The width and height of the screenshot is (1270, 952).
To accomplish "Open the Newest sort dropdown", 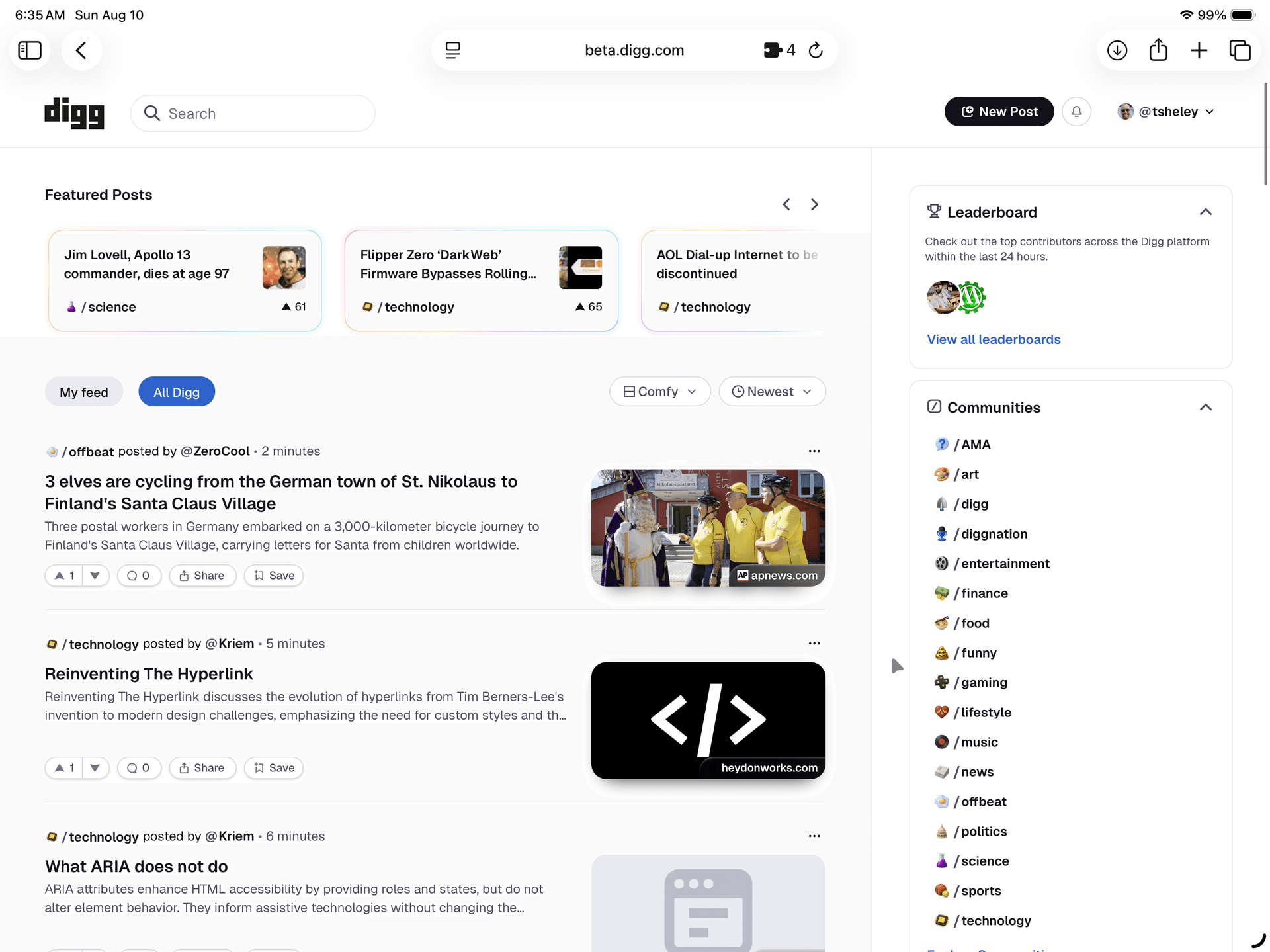I will [x=772, y=392].
